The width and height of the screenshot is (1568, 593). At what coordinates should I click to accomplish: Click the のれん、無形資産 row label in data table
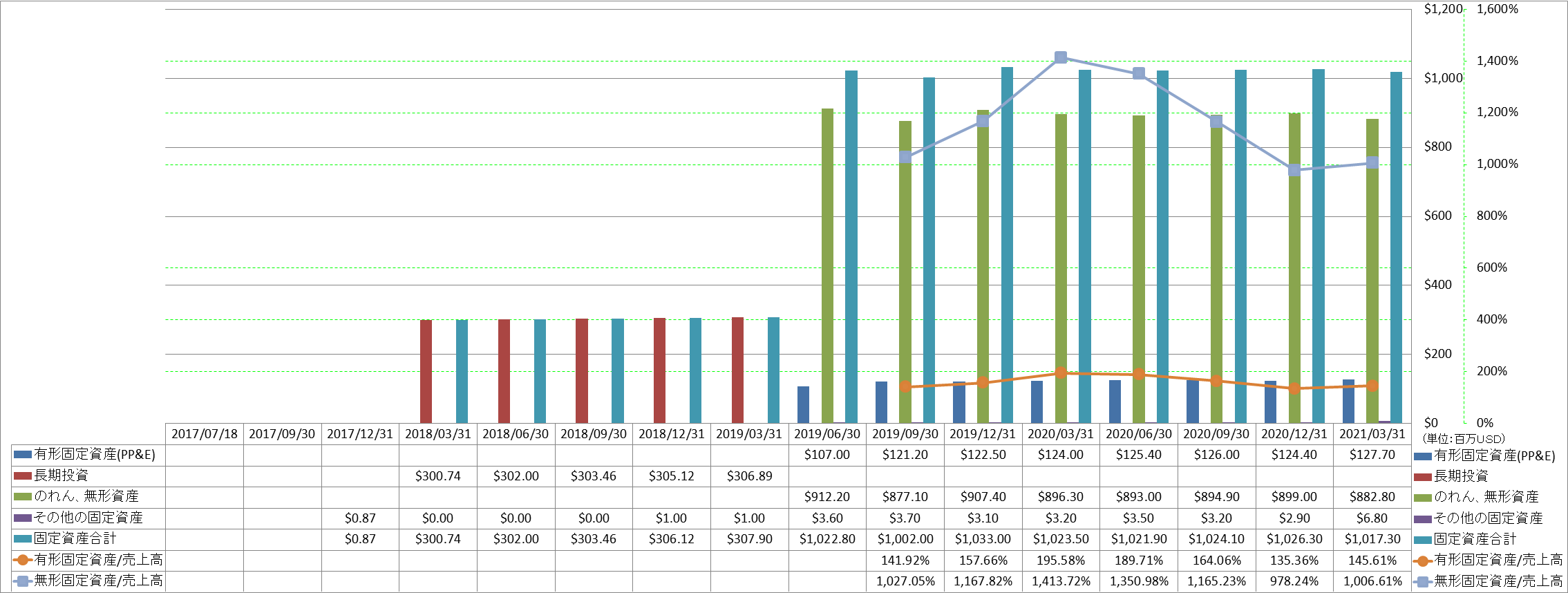86,496
